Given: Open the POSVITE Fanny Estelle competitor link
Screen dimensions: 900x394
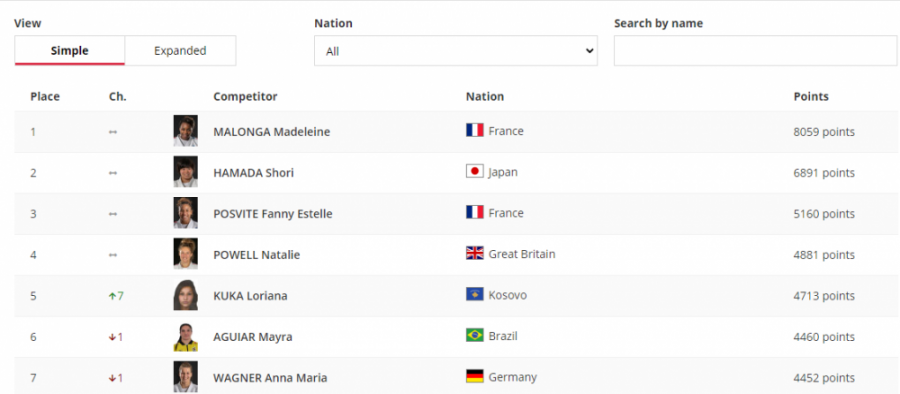Looking at the screenshot, I should point(273,214).
